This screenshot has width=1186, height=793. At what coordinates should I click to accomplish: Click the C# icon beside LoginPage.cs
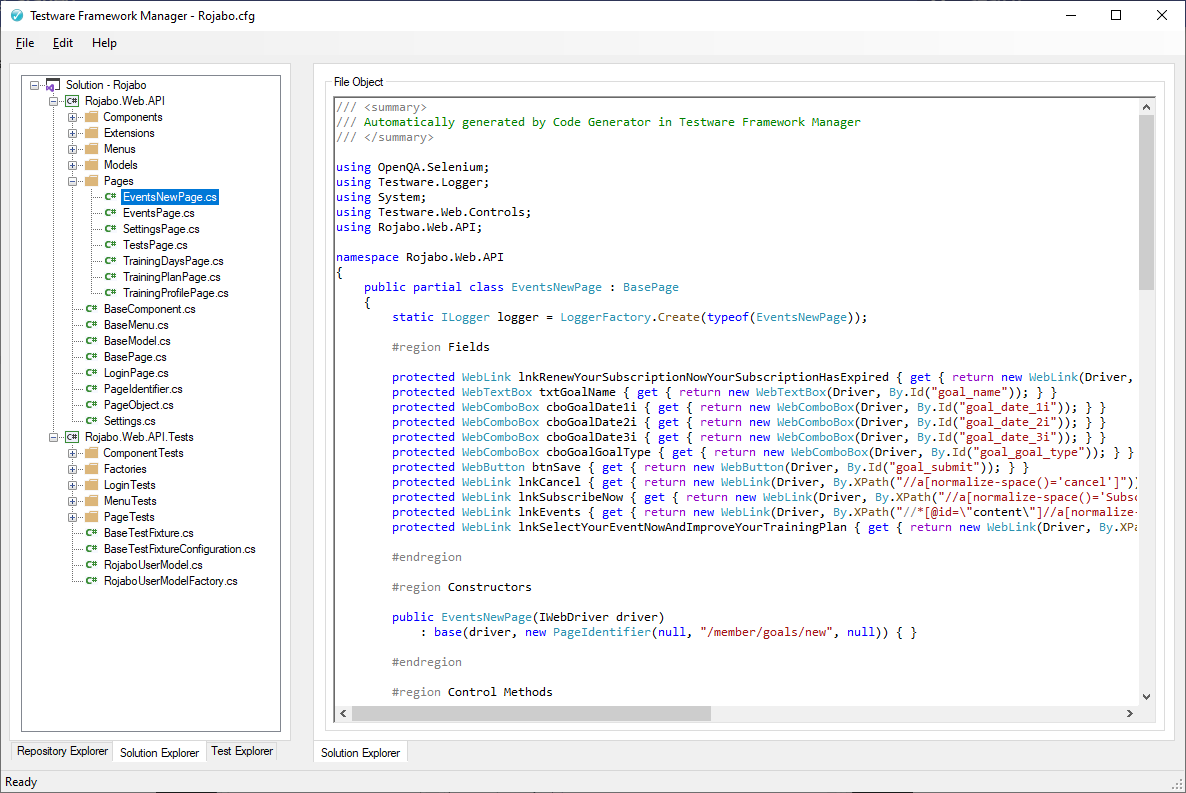click(92, 372)
